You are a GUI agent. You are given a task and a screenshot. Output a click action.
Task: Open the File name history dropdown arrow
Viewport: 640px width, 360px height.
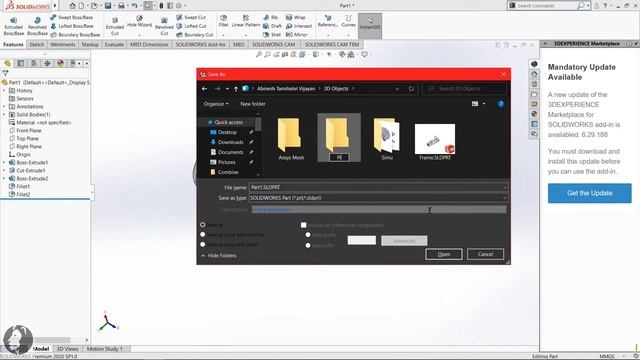point(505,187)
